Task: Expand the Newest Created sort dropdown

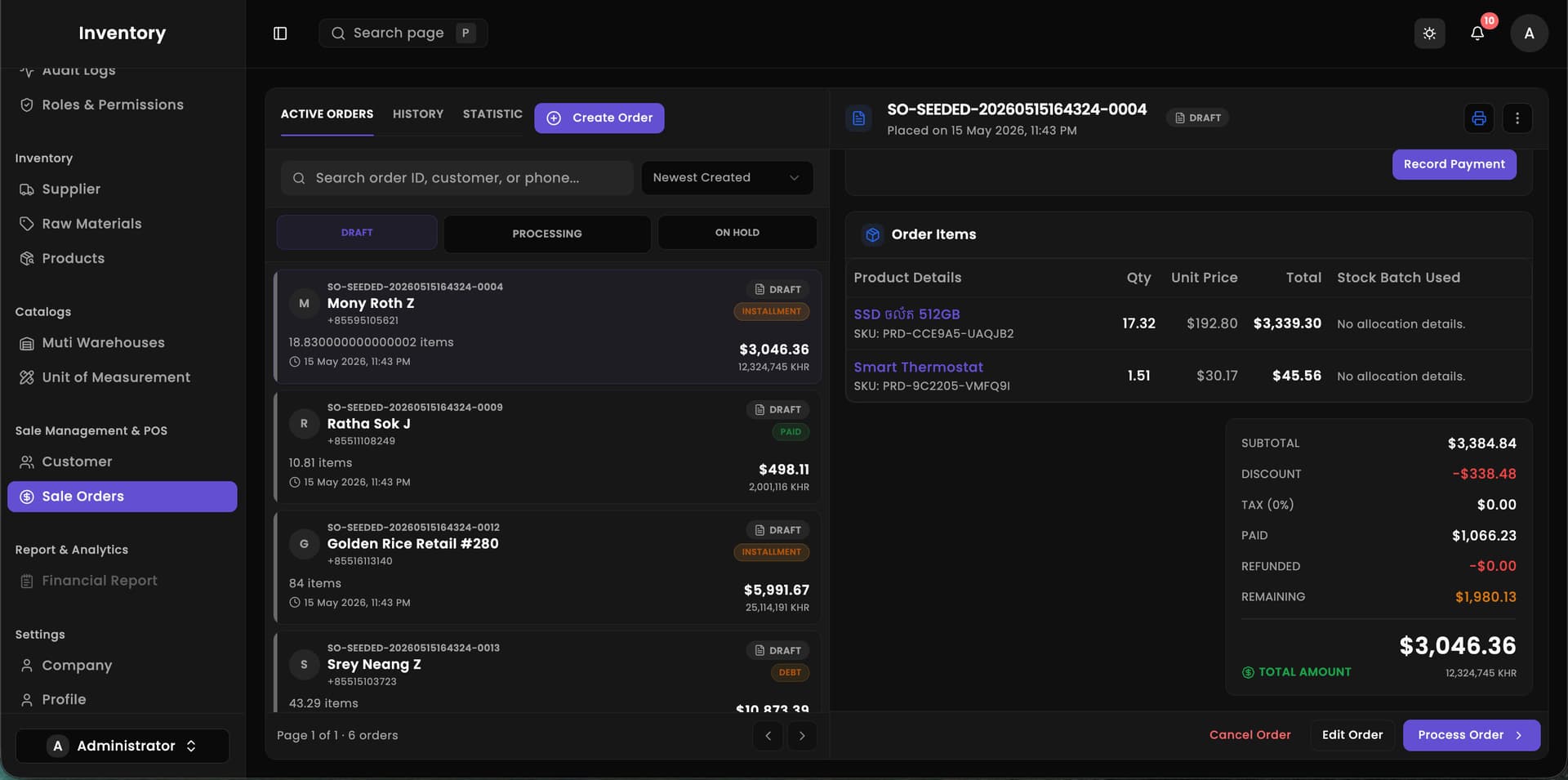Action: click(727, 178)
